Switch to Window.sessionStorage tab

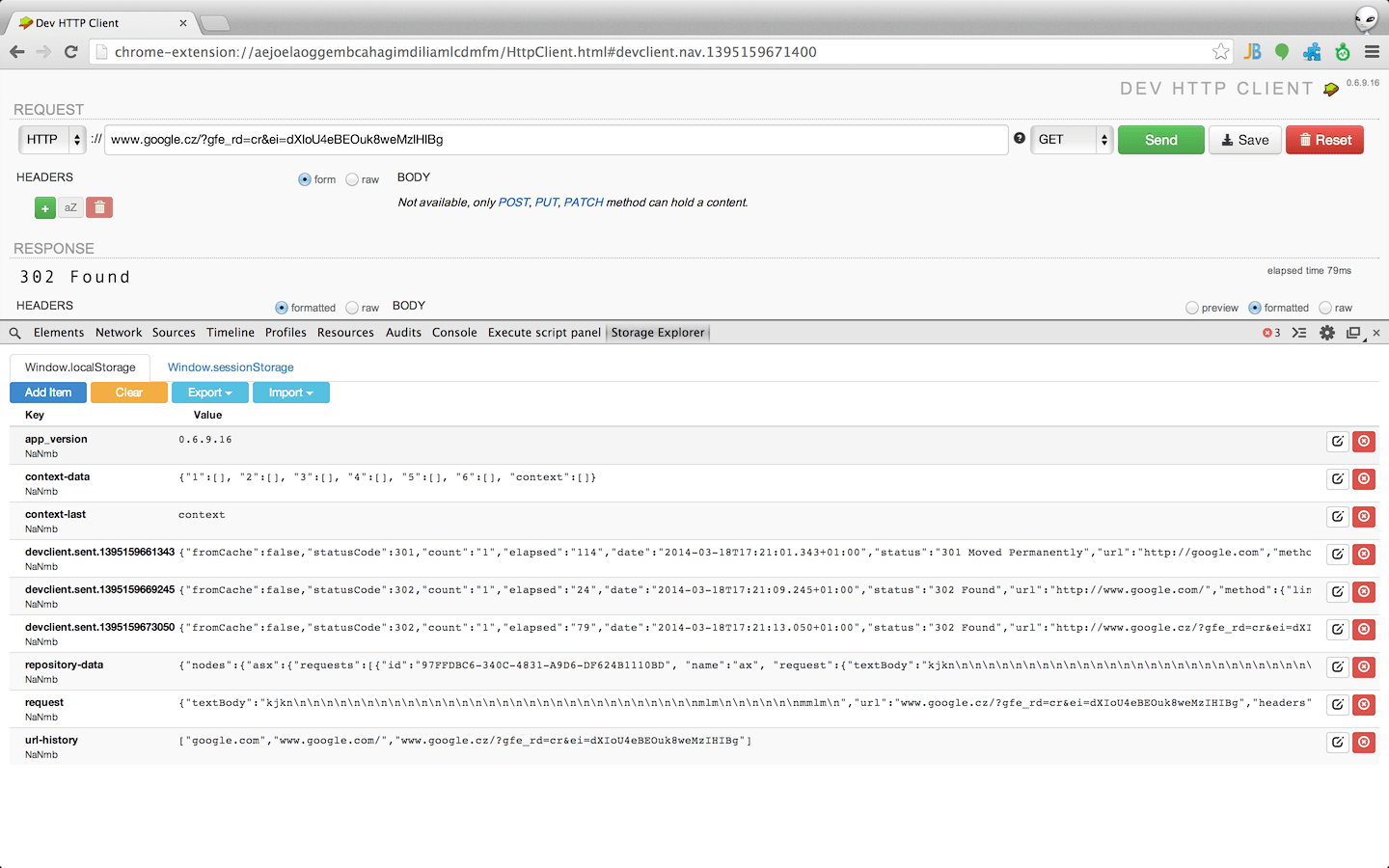click(230, 366)
